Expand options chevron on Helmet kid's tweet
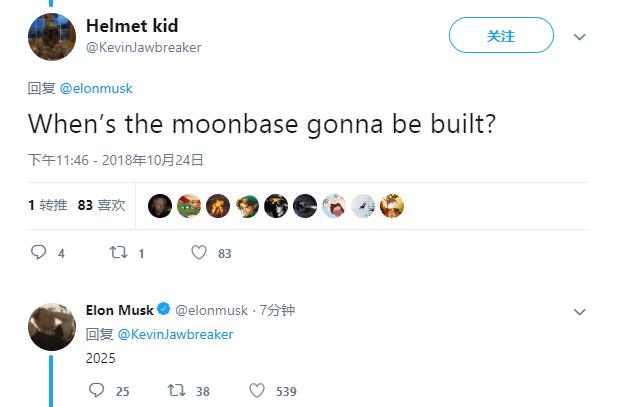 [579, 36]
